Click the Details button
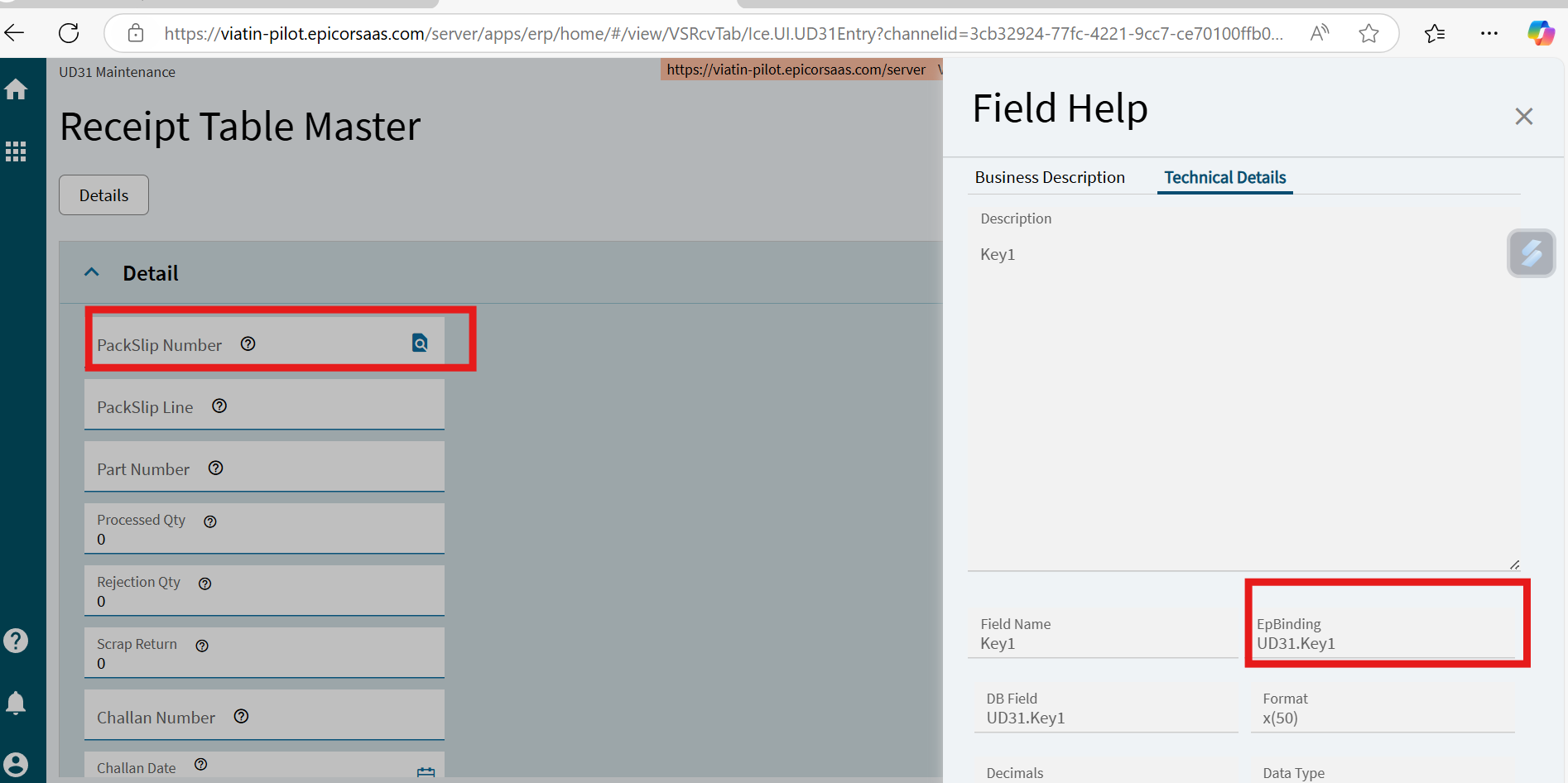This screenshot has width=1568, height=783. coord(104,195)
